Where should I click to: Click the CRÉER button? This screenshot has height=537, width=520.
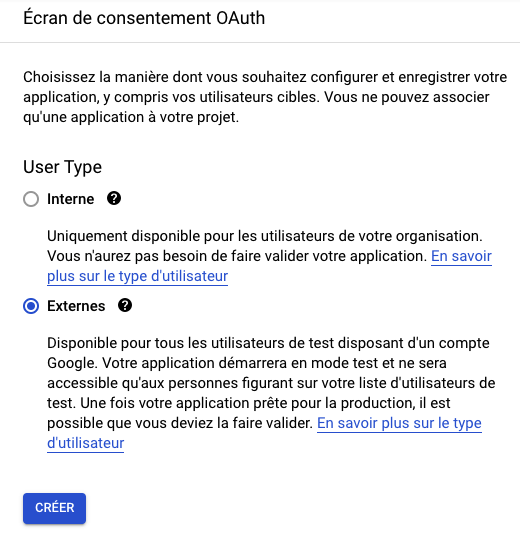tap(54, 508)
